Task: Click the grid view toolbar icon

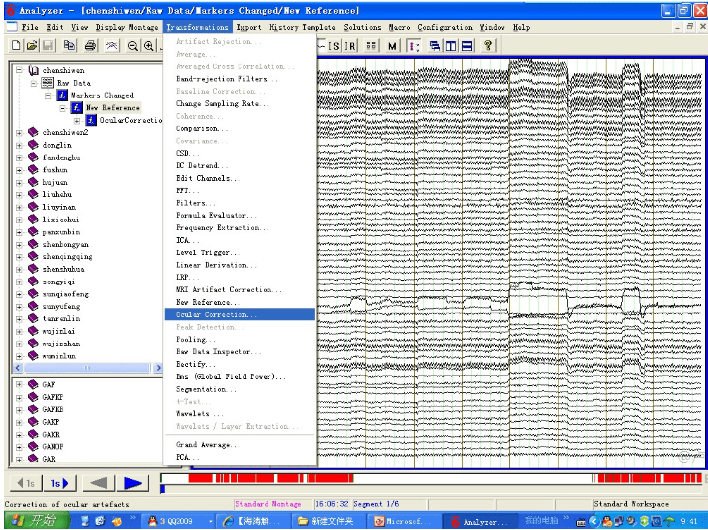Action: (371, 46)
